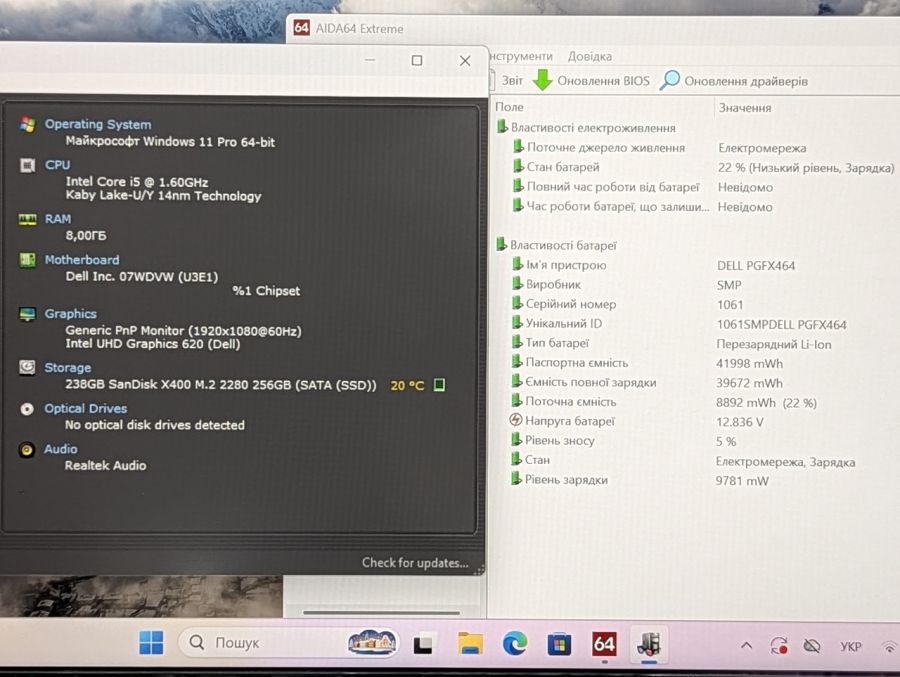
Task: Click the Wi-Fi tray icon
Action: point(890,647)
